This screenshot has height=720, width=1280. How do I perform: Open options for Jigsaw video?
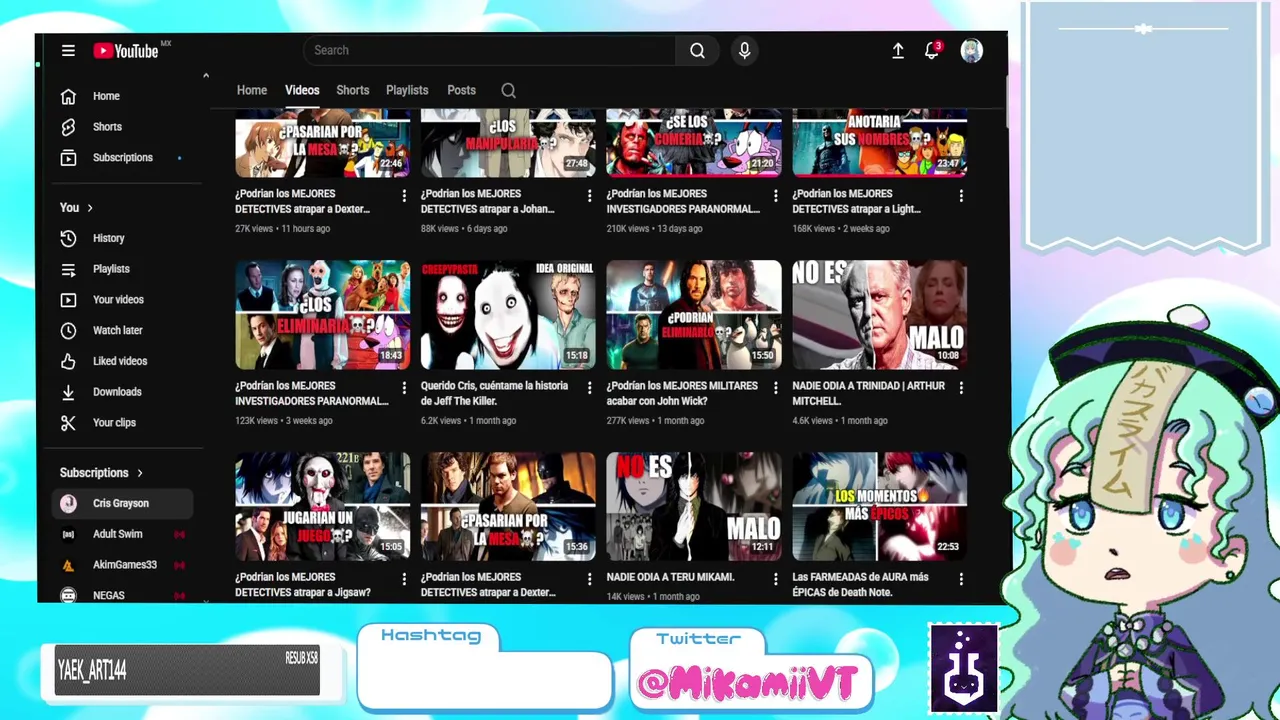[404, 579]
